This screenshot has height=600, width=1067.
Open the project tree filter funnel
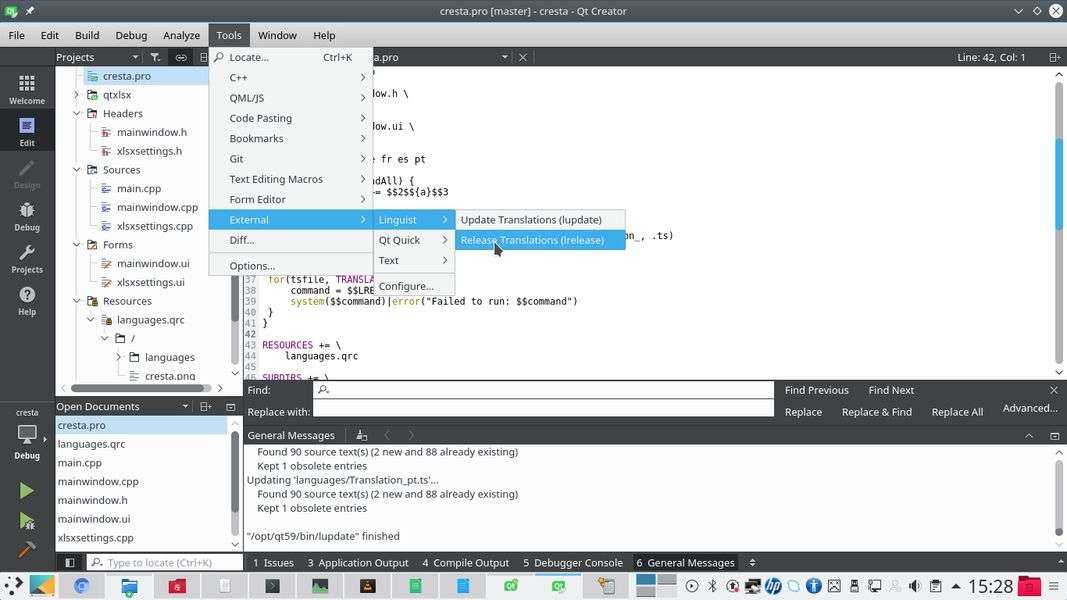point(155,58)
